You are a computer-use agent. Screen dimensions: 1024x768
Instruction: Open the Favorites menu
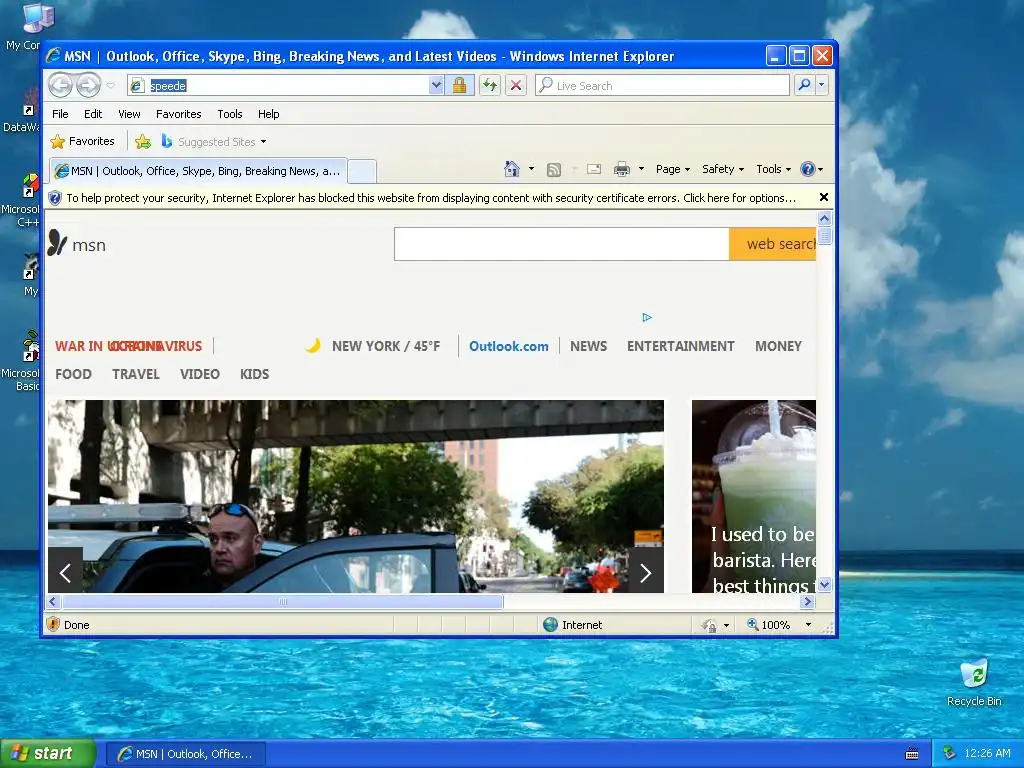[x=178, y=114]
